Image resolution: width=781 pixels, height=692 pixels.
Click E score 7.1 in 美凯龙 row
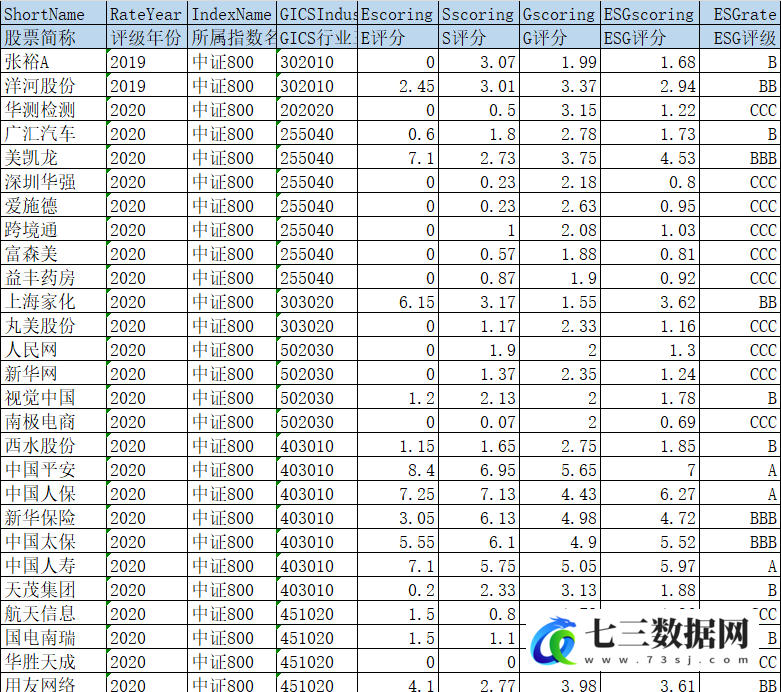tap(397, 157)
